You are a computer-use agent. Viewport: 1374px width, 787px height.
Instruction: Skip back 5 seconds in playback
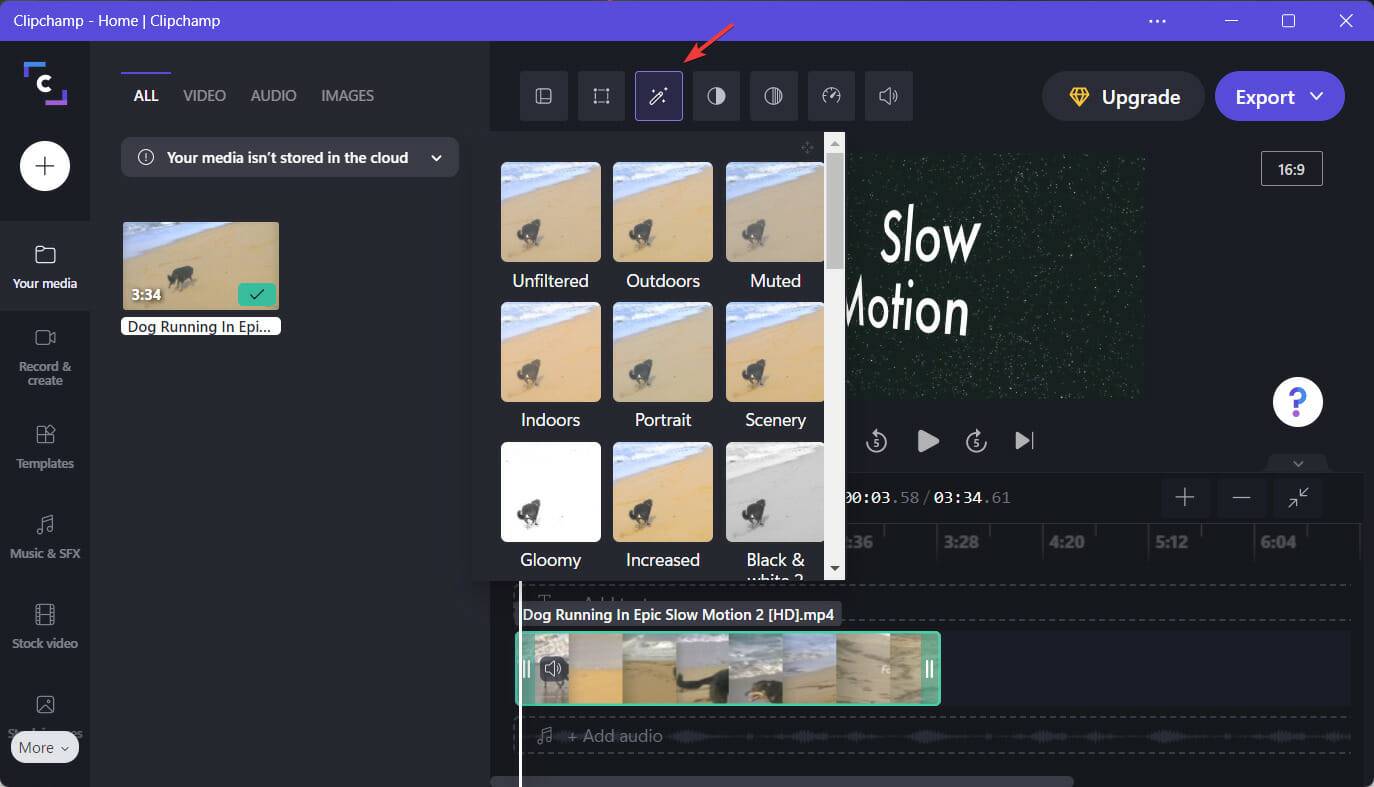tap(876, 440)
